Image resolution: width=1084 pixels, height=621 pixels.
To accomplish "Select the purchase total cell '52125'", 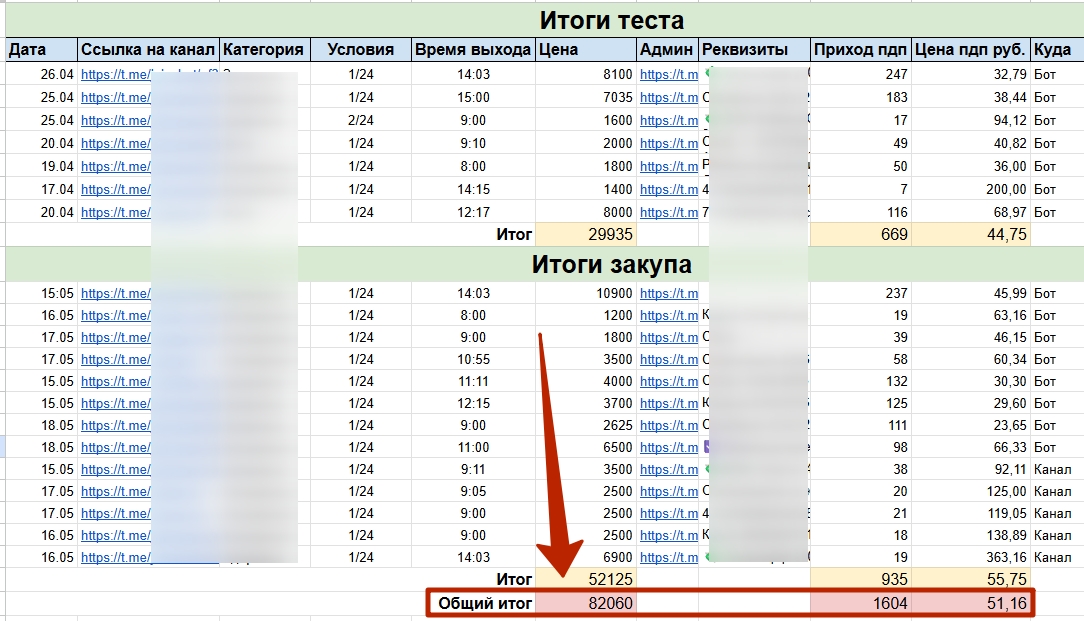I will point(586,580).
